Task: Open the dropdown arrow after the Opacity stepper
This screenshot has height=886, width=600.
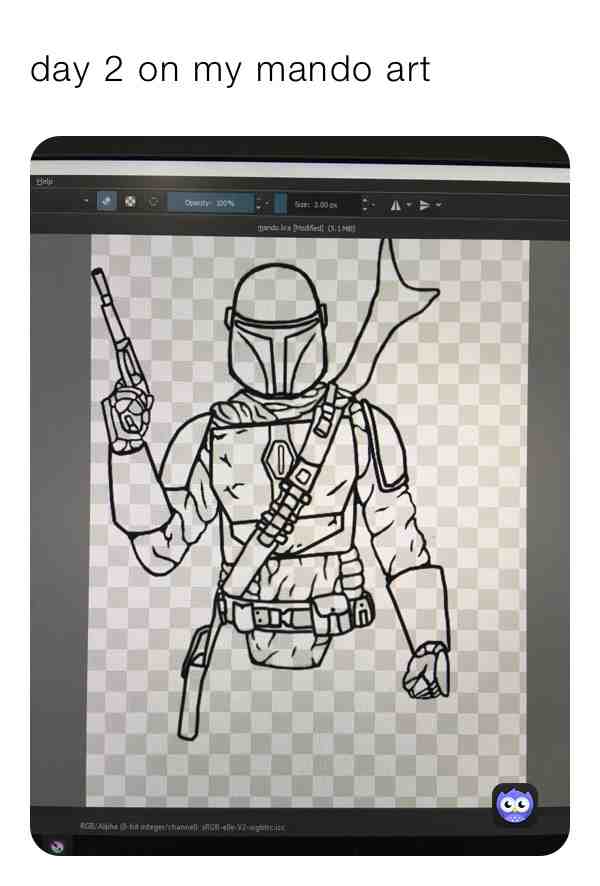Action: (x=268, y=203)
